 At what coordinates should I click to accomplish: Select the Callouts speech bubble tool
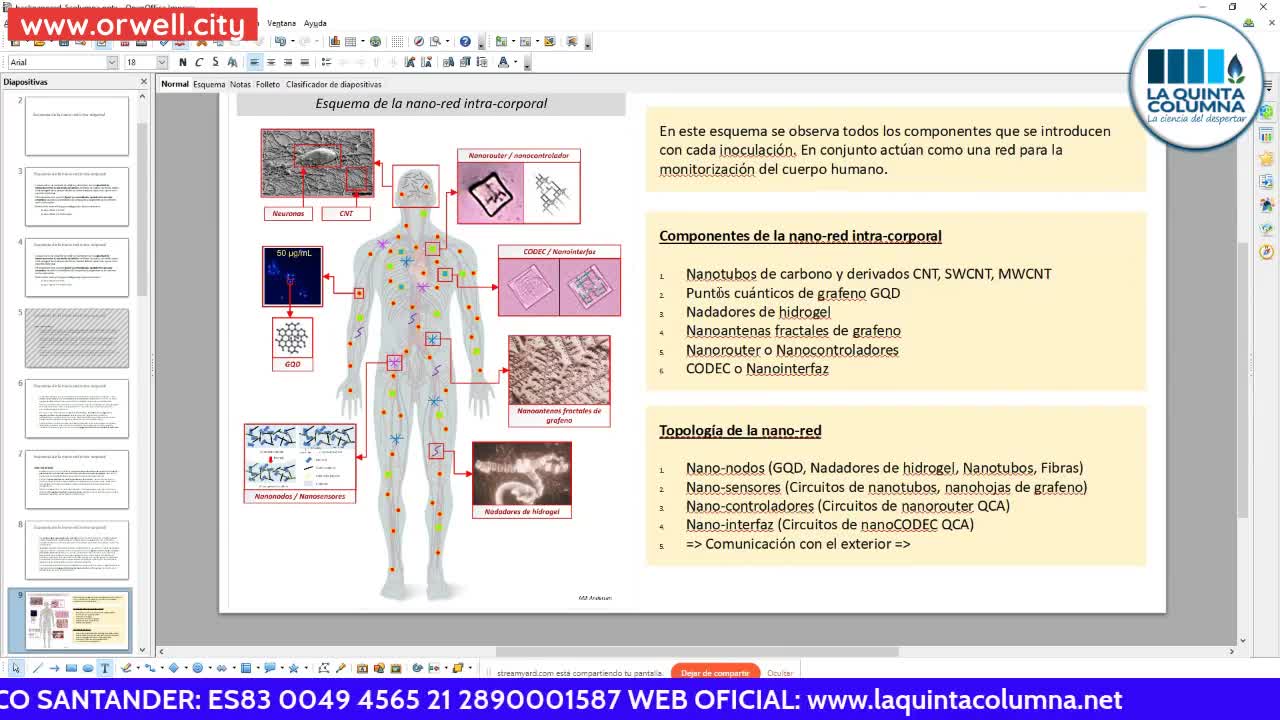[x=270, y=668]
